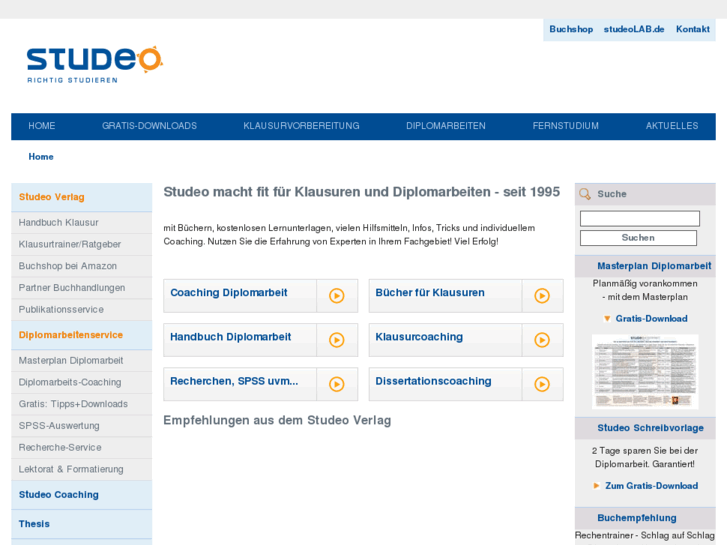Expand the Thesis sidebar section

[x=82, y=524]
